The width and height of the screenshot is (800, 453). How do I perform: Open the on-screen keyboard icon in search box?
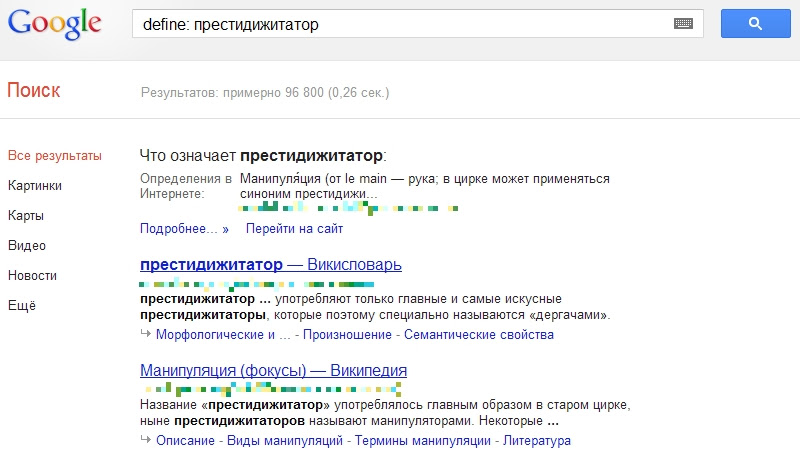[683, 23]
